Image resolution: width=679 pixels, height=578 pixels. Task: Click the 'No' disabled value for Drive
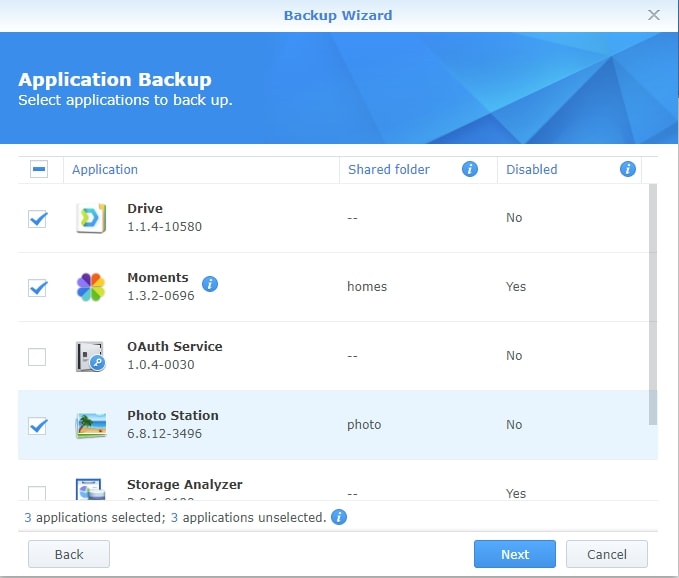(x=514, y=217)
